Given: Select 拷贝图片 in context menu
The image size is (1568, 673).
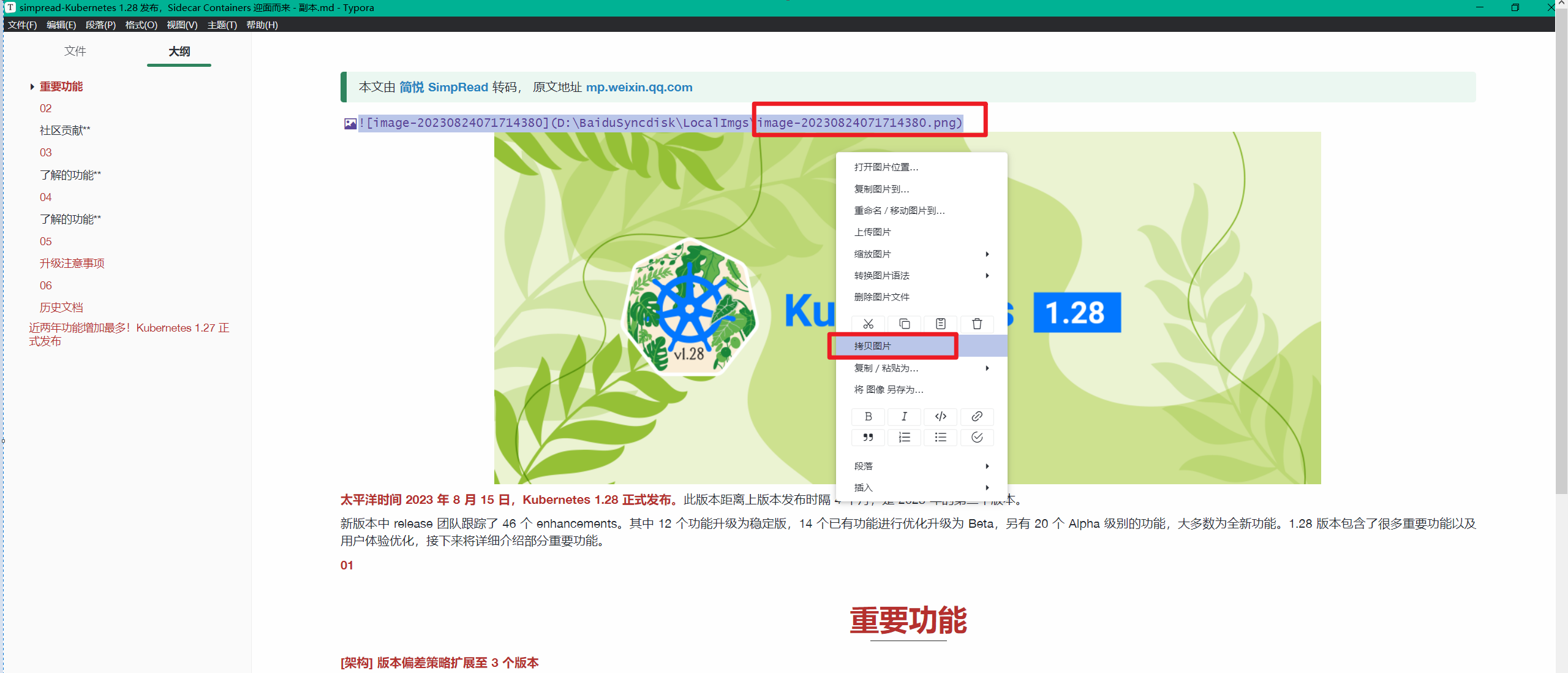Looking at the screenshot, I should 921,346.
